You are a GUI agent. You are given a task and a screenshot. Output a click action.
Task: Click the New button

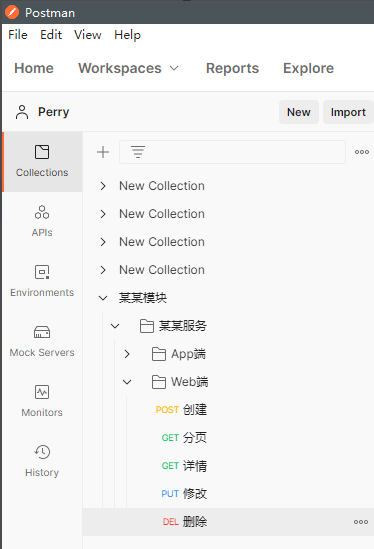pos(299,112)
